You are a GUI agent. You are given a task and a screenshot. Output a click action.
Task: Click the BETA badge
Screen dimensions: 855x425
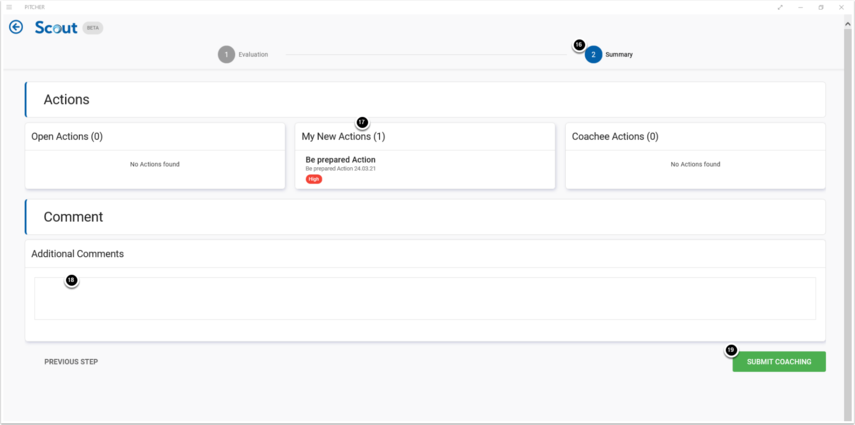[x=93, y=28]
